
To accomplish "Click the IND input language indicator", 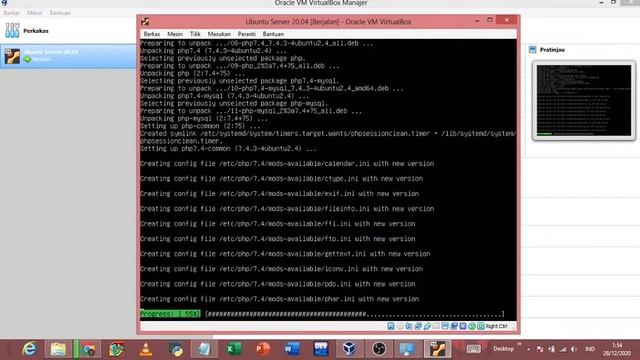I will coord(590,349).
